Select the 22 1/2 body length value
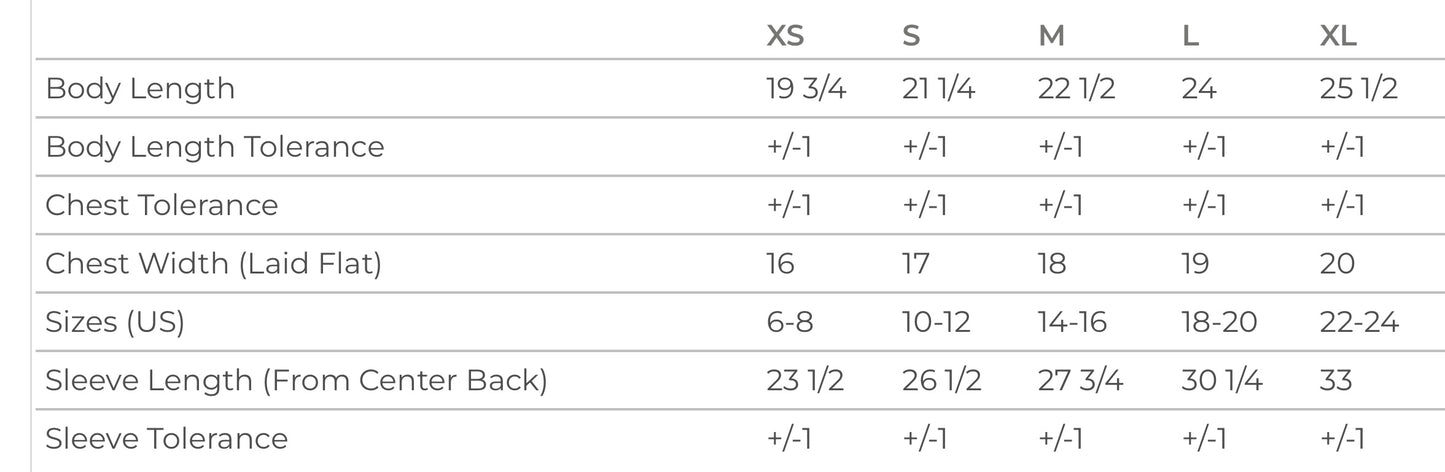Viewport: 1445px width, 472px height. click(1077, 89)
